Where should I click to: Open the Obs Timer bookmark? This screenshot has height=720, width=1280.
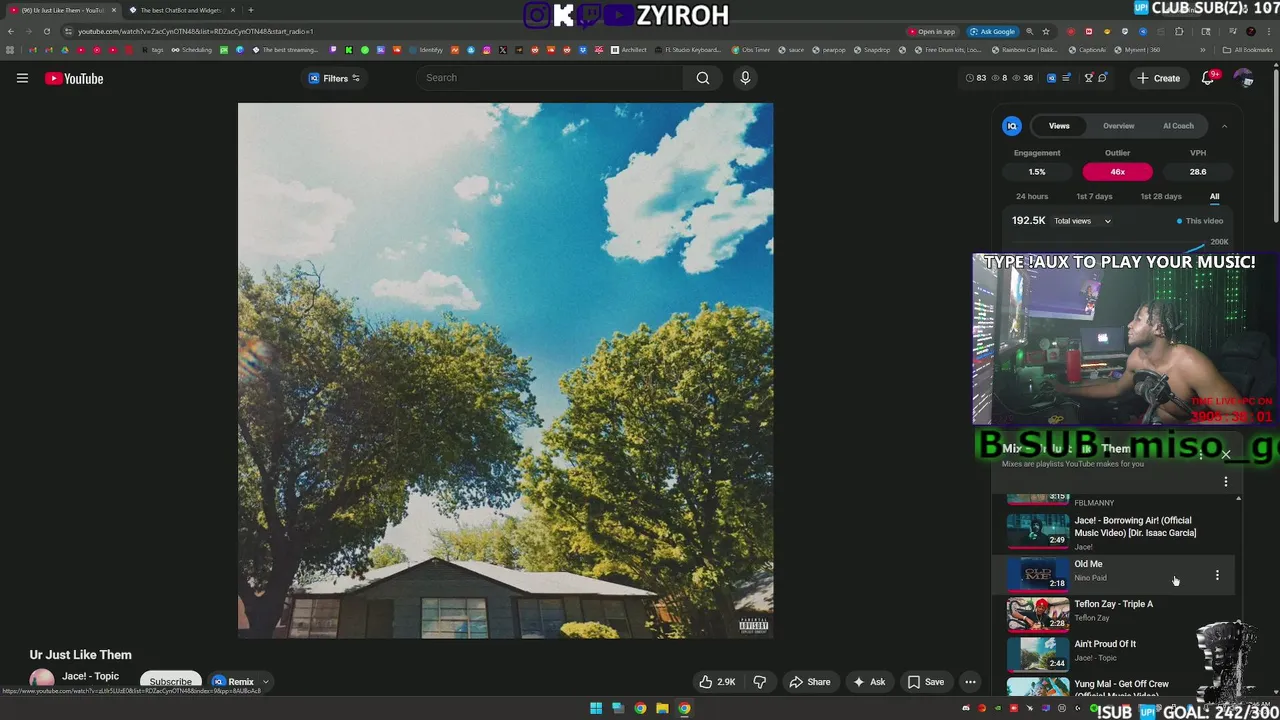[x=751, y=50]
